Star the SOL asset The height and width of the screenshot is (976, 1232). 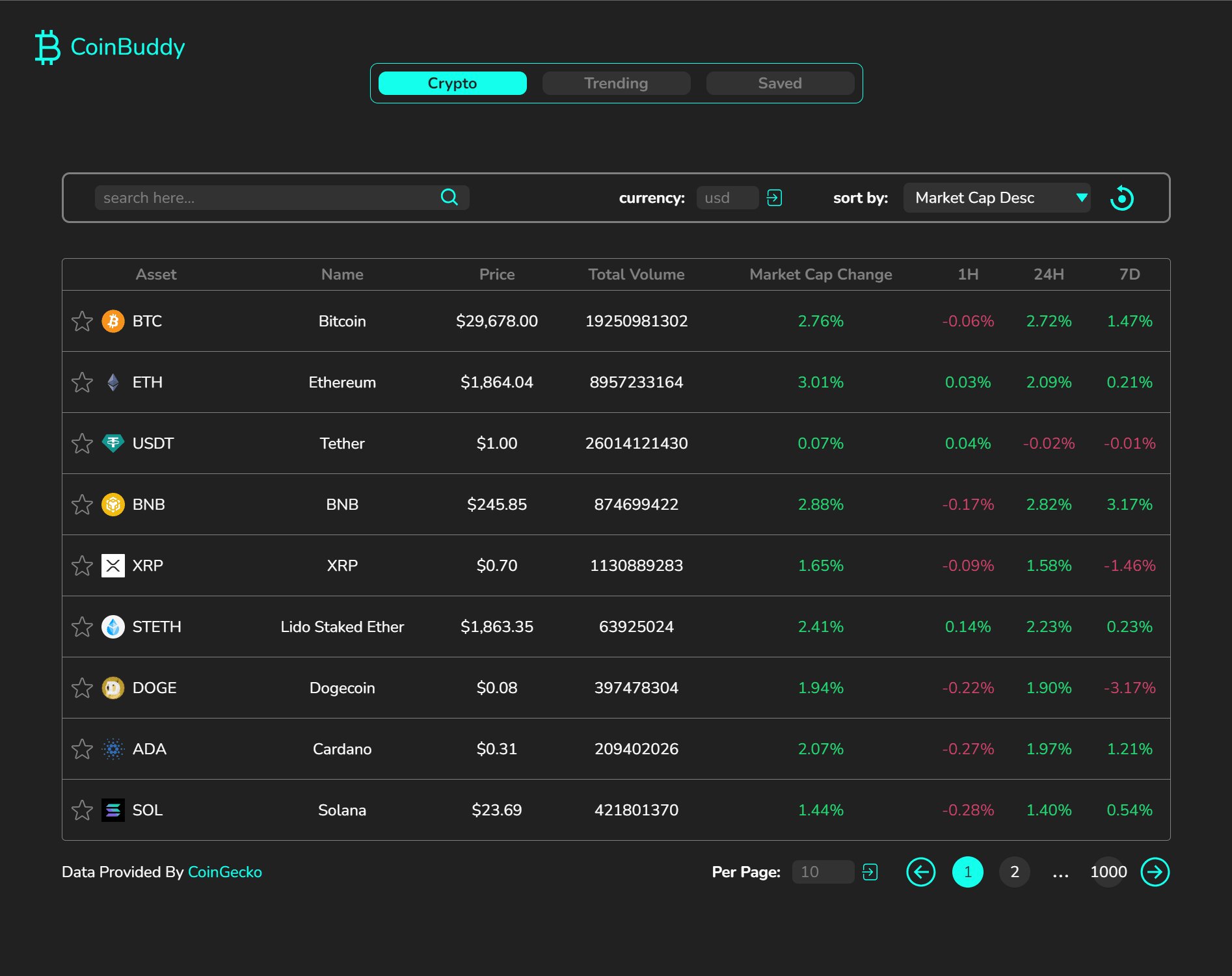[x=82, y=810]
